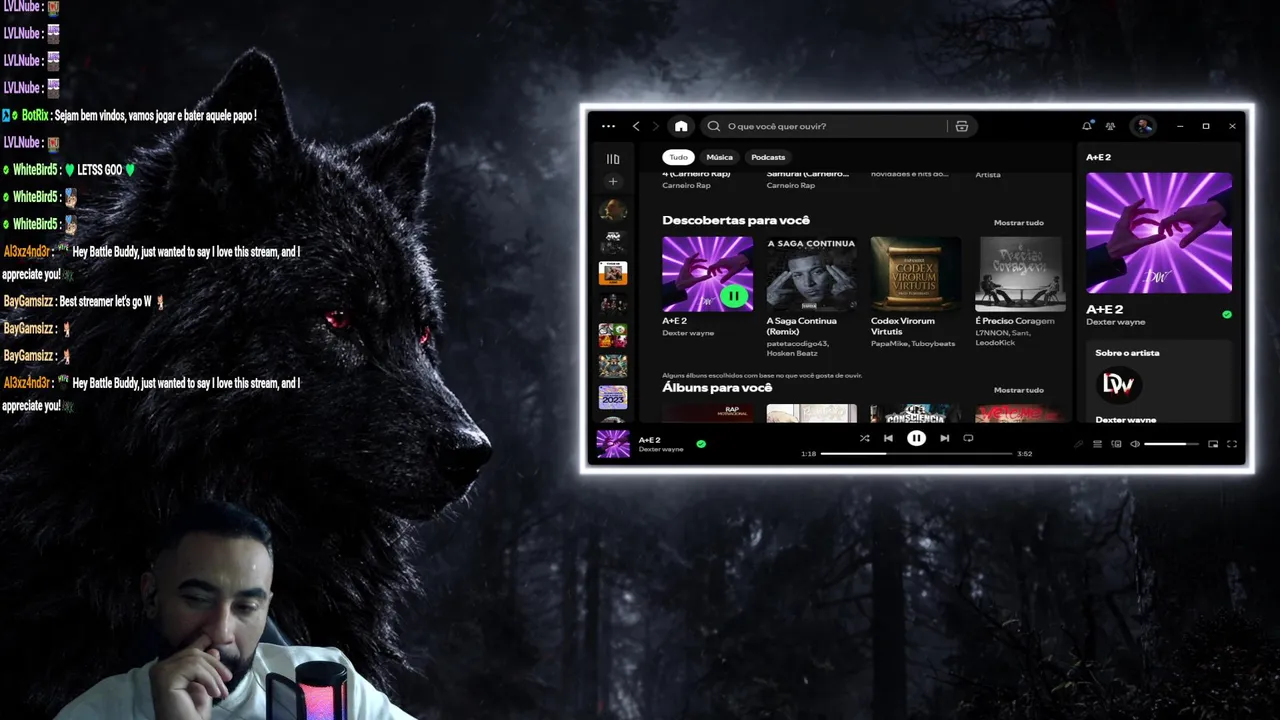
Task: Click the elapsed time 1:18
Action: point(809,454)
